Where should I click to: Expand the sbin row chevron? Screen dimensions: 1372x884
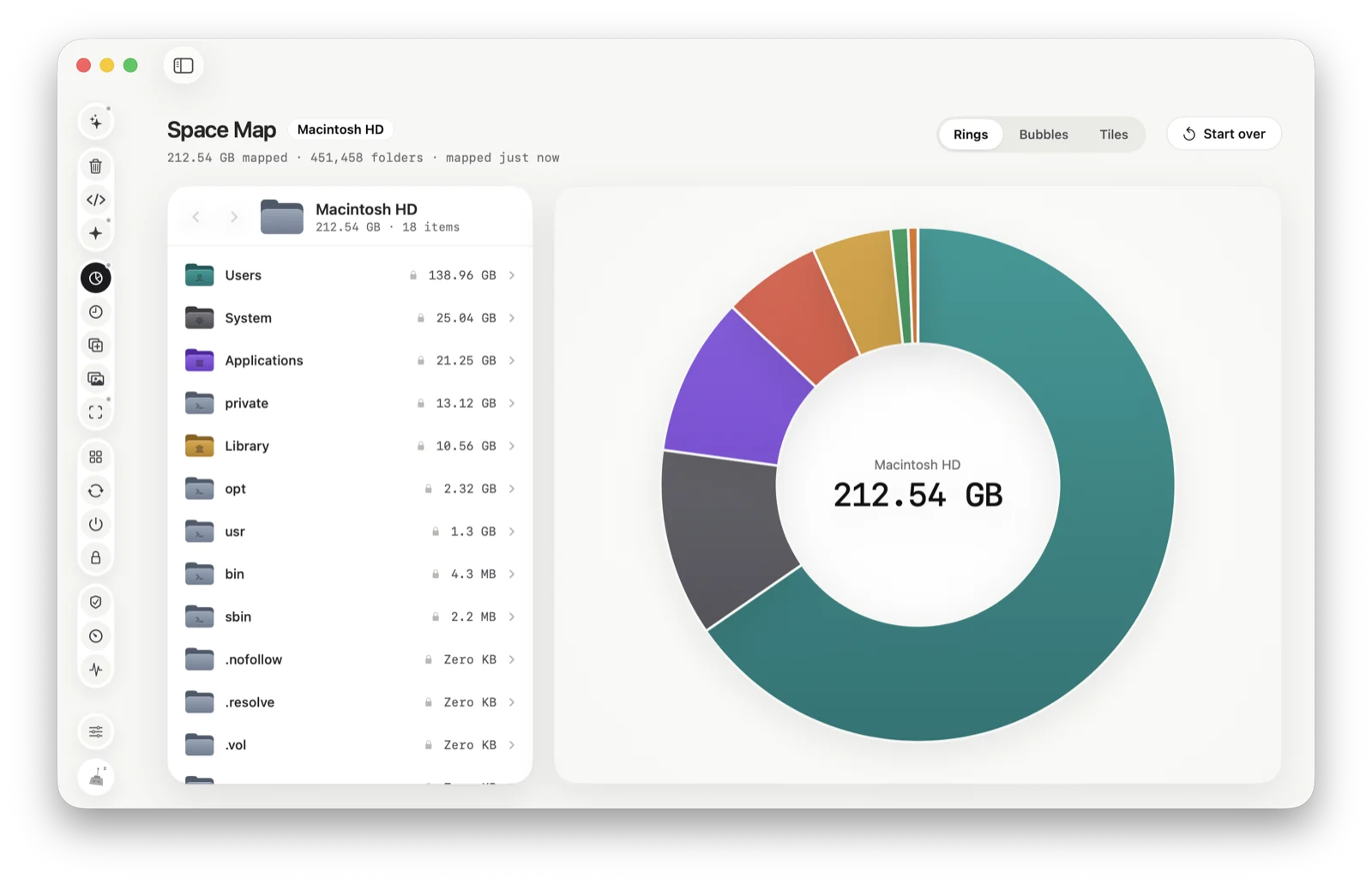pos(512,616)
